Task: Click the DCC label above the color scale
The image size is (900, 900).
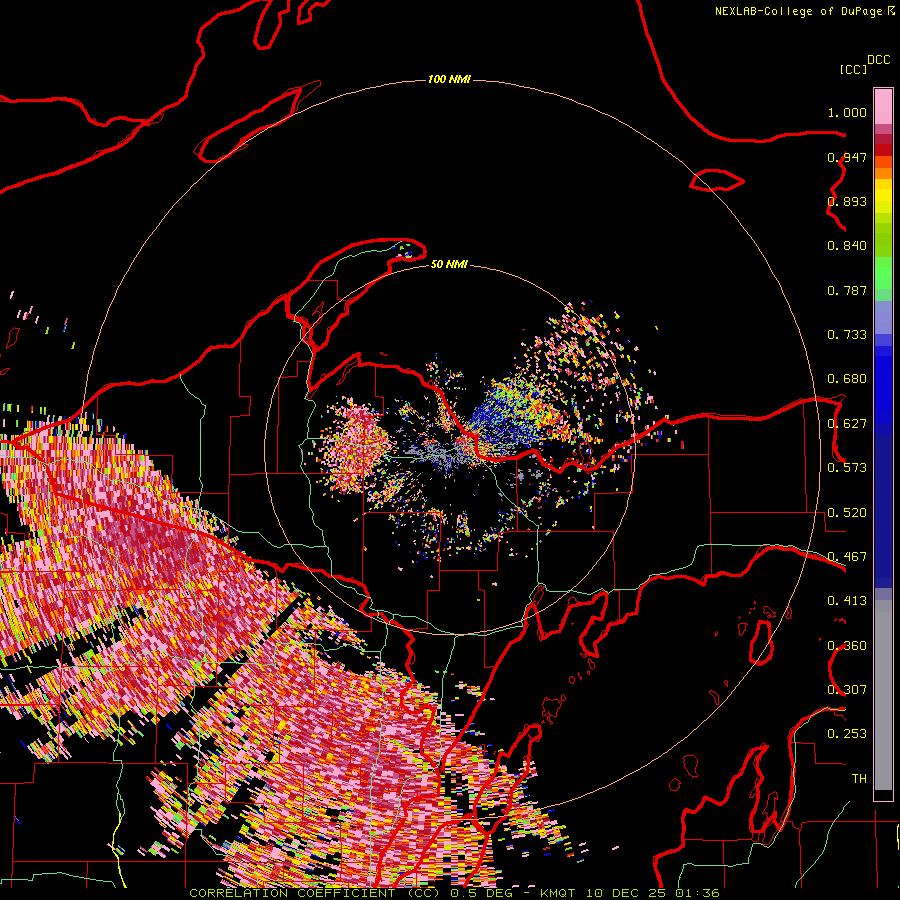Action: pyautogui.click(x=878, y=60)
